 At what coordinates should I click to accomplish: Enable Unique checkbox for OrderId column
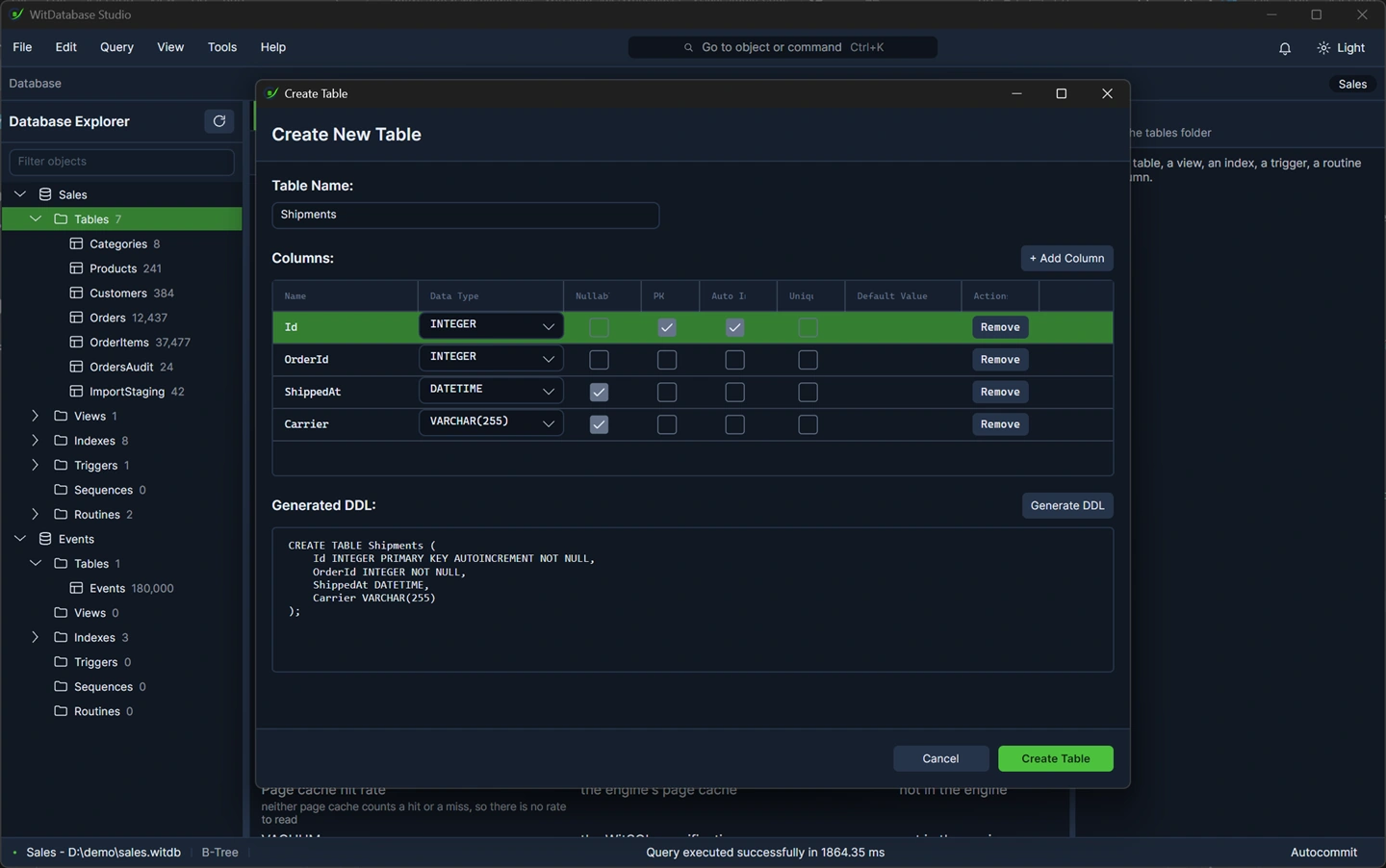(x=808, y=360)
